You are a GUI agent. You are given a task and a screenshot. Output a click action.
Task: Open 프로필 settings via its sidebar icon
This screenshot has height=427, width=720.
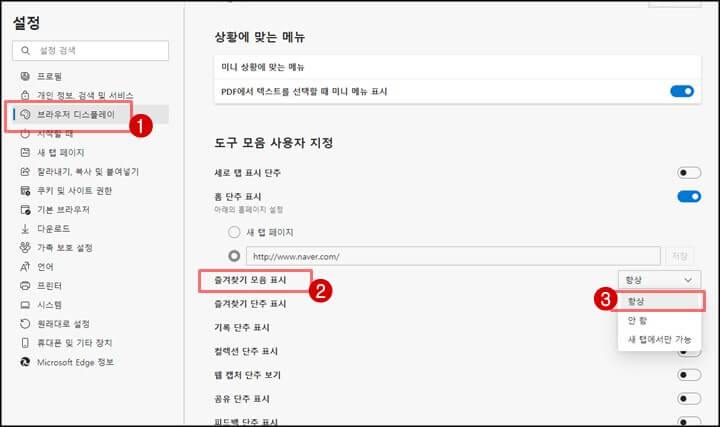pyautogui.click(x=25, y=76)
